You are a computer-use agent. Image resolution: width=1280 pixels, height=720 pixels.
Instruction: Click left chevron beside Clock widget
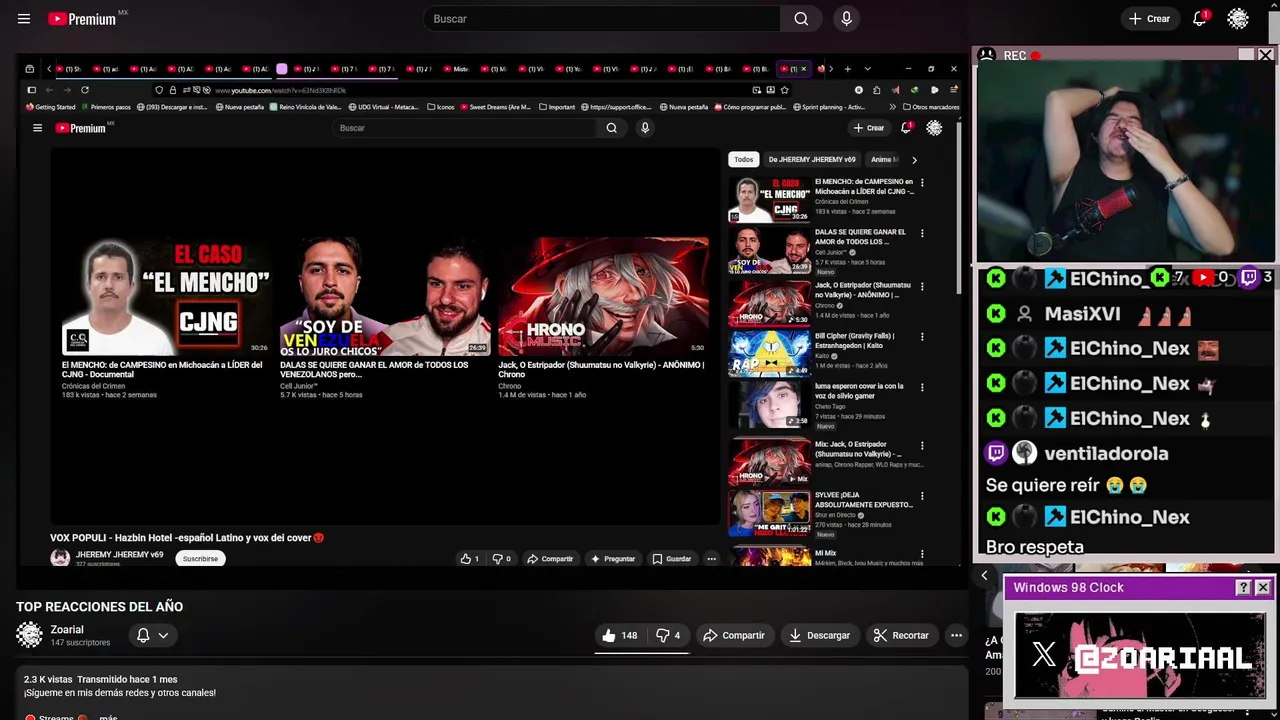[984, 575]
